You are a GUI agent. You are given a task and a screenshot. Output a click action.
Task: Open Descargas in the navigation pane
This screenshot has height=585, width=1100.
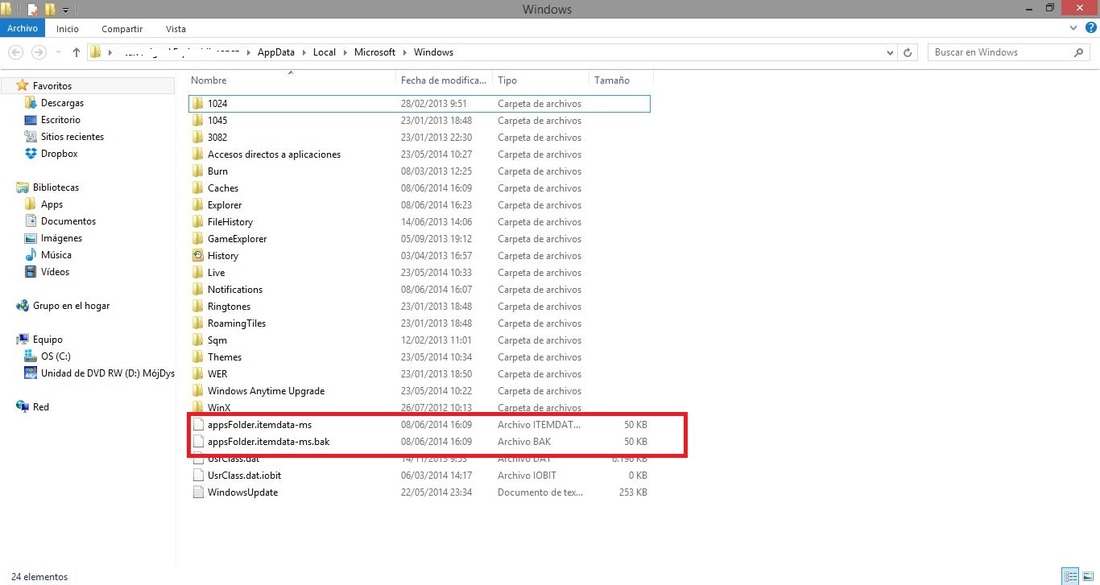pyautogui.click(x=62, y=102)
